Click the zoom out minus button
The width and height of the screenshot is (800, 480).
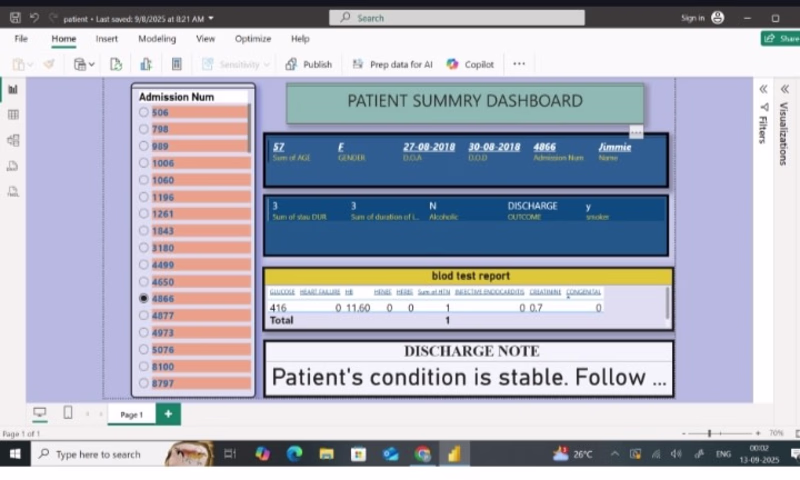pos(684,433)
